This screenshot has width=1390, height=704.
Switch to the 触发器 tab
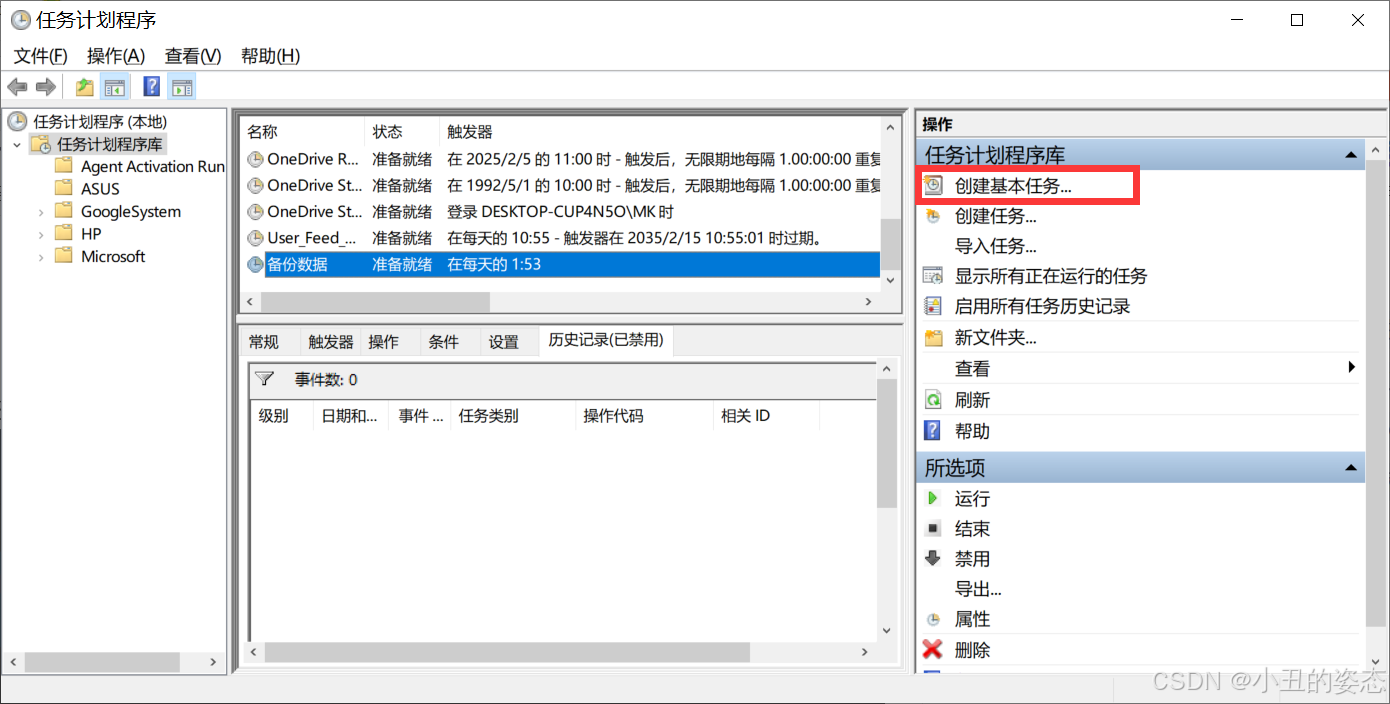pyautogui.click(x=331, y=342)
